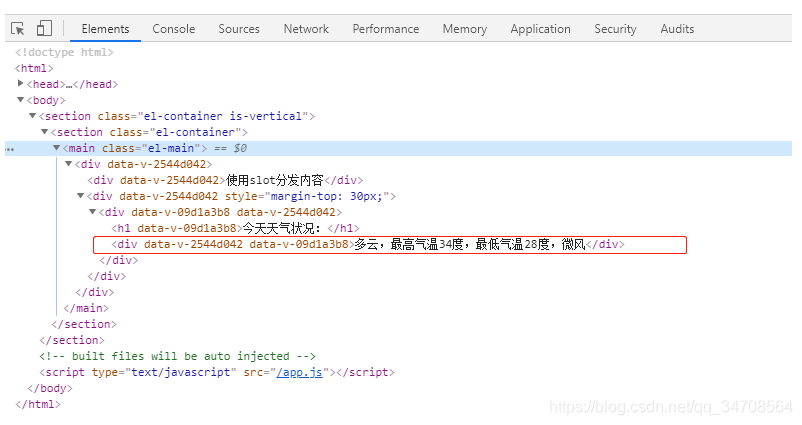This screenshot has width=802, height=425.
Task: Select the div with 多云，最高气温34度 text
Action: 368,244
